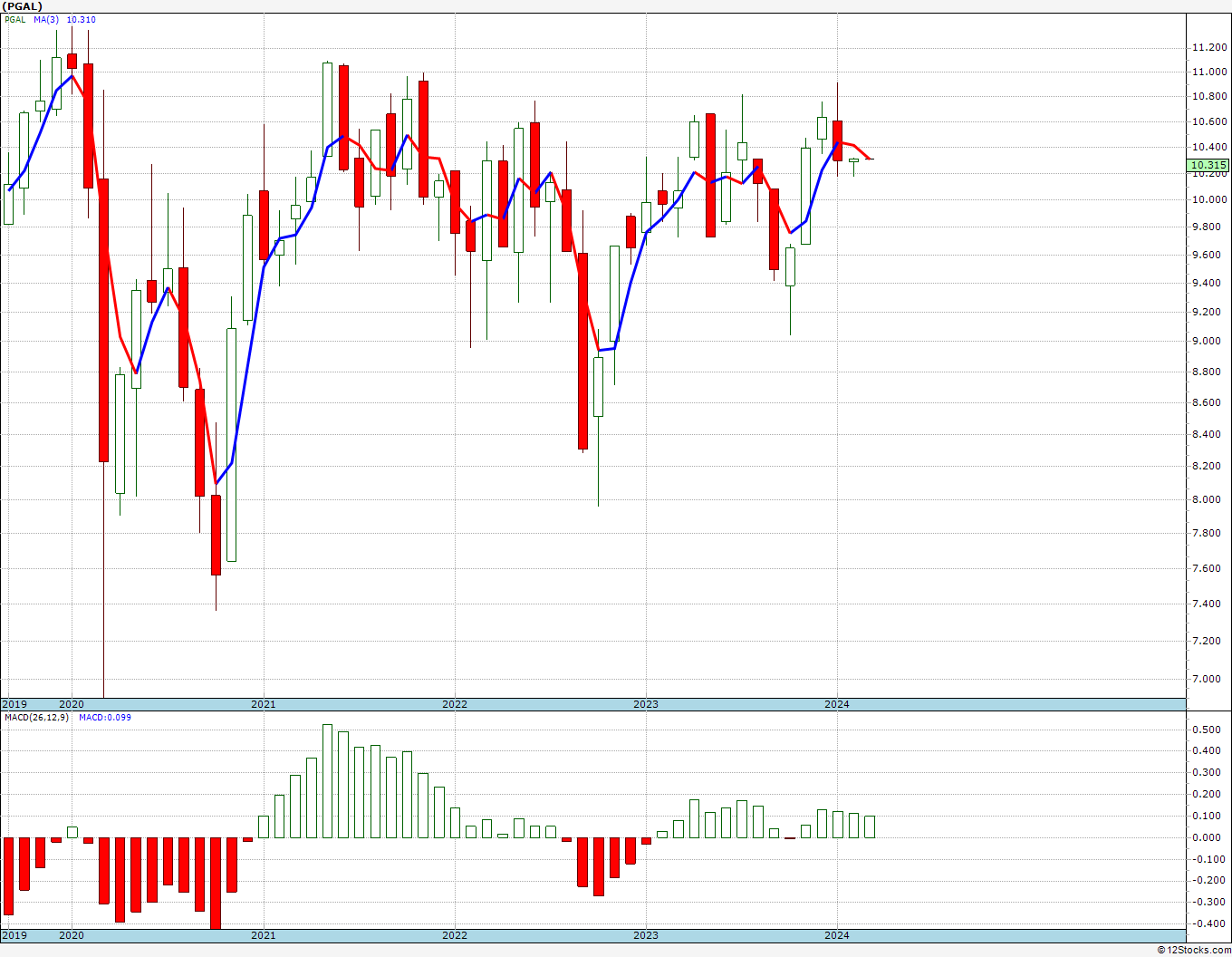This screenshot has width=1232, height=957.
Task: Click the highlighted 10.315 current price tag
Action: pos(1208,165)
